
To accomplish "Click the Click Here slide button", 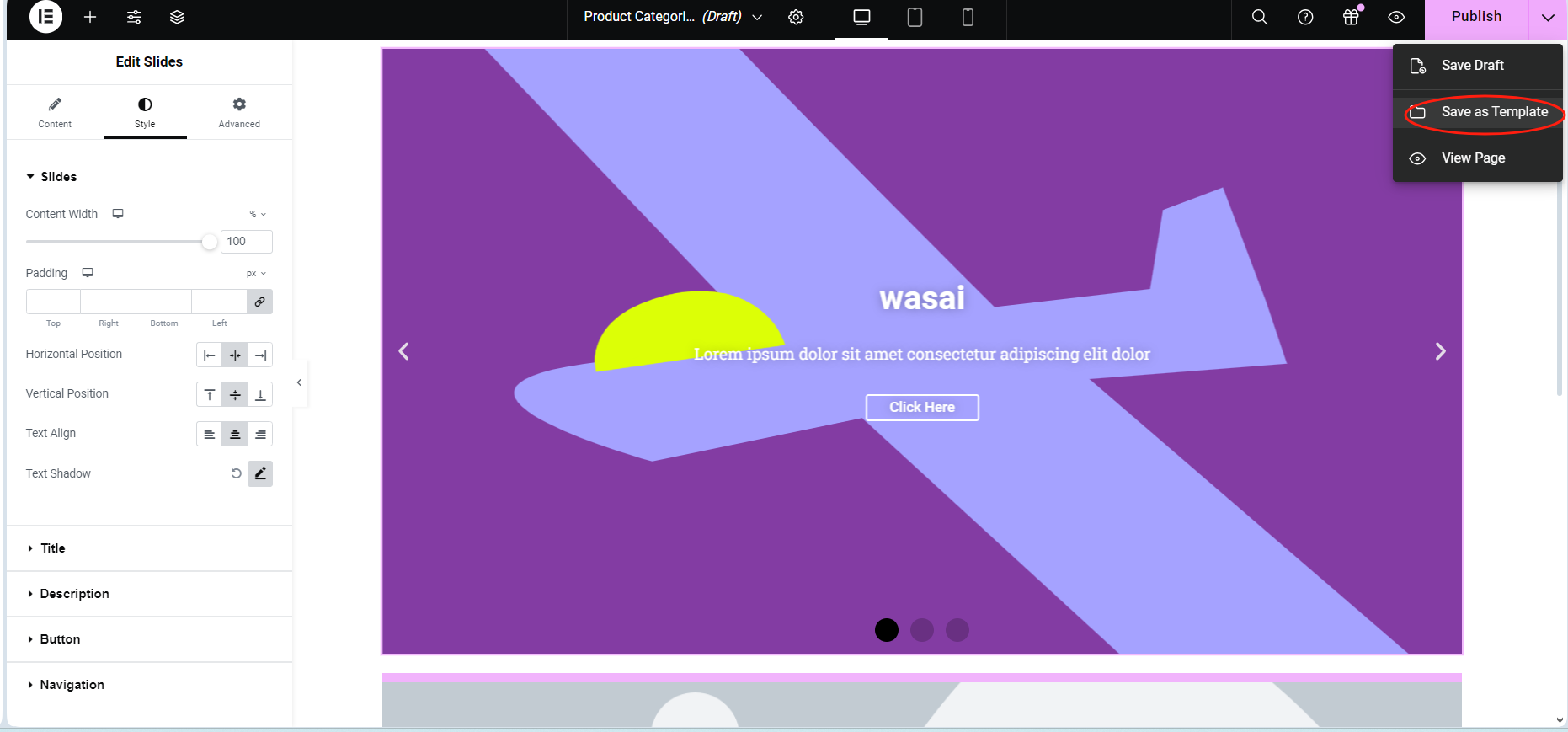I will 922,408.
